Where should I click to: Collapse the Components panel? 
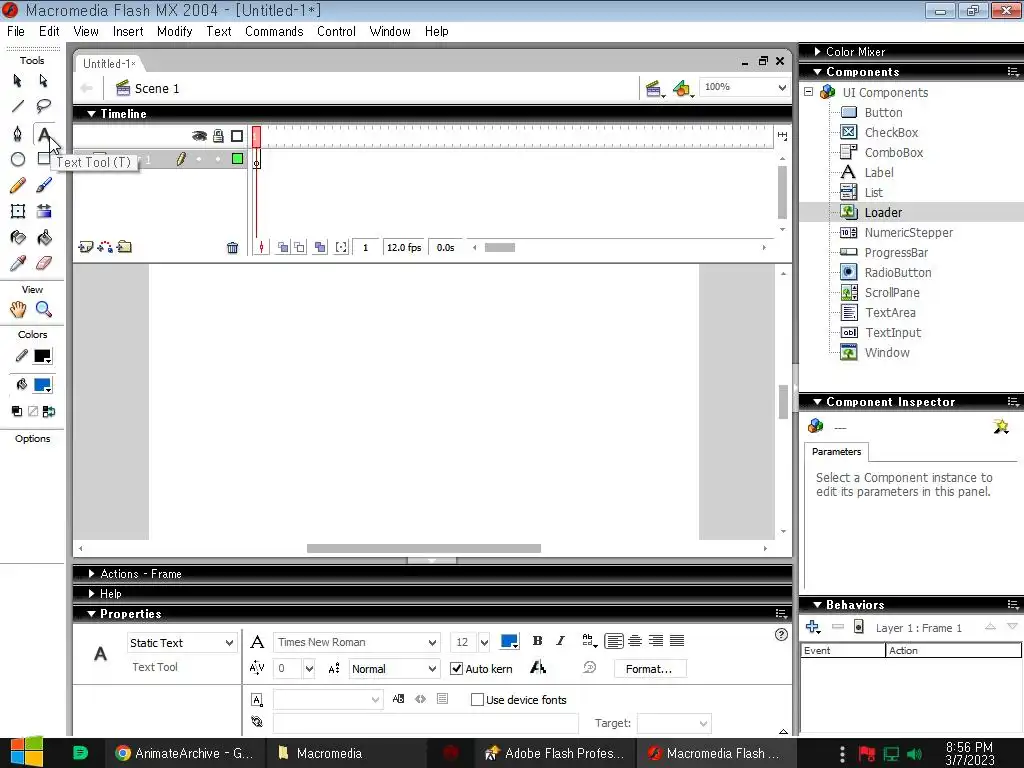tap(818, 72)
